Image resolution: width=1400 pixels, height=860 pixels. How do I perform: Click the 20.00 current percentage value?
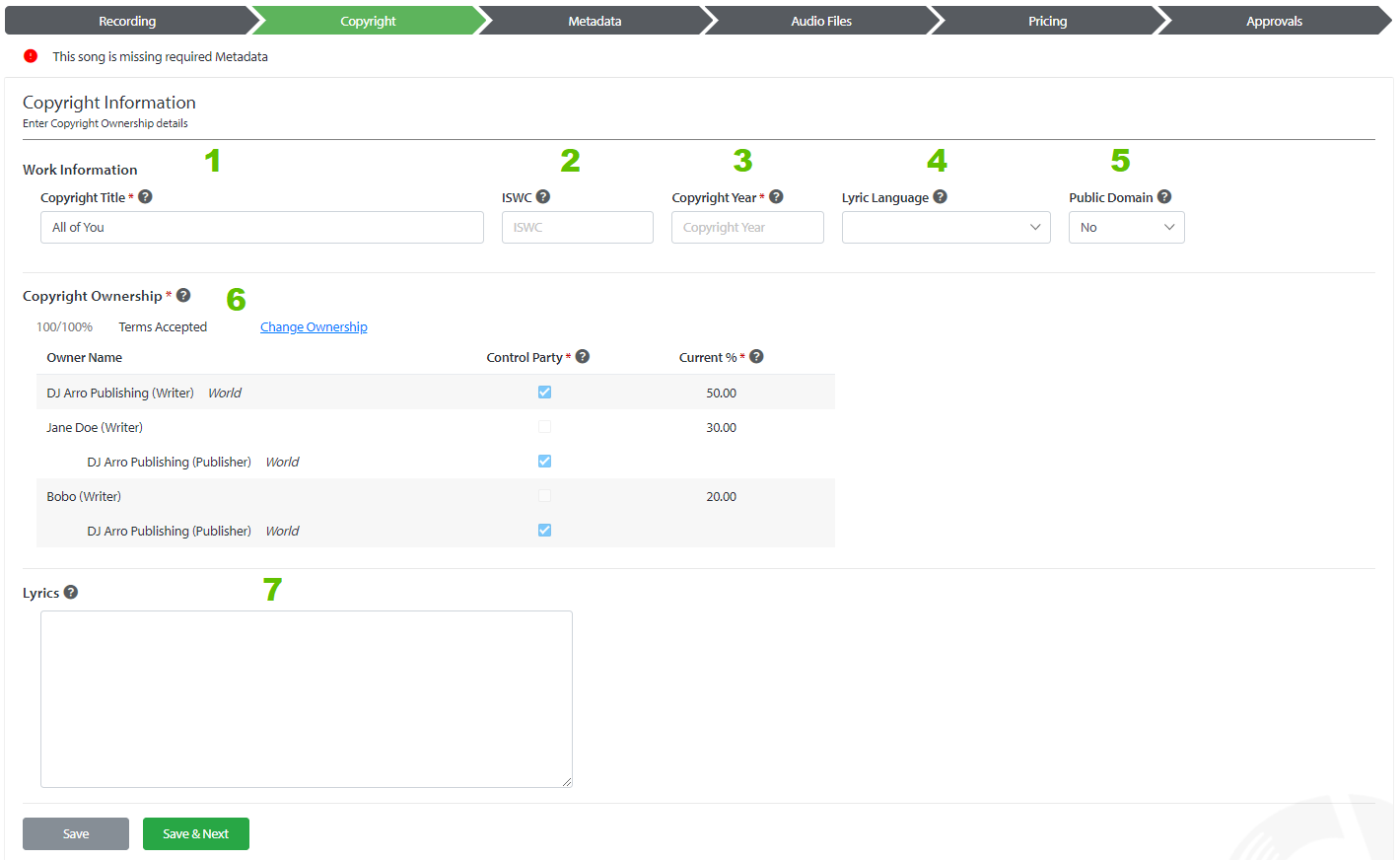tap(721, 496)
